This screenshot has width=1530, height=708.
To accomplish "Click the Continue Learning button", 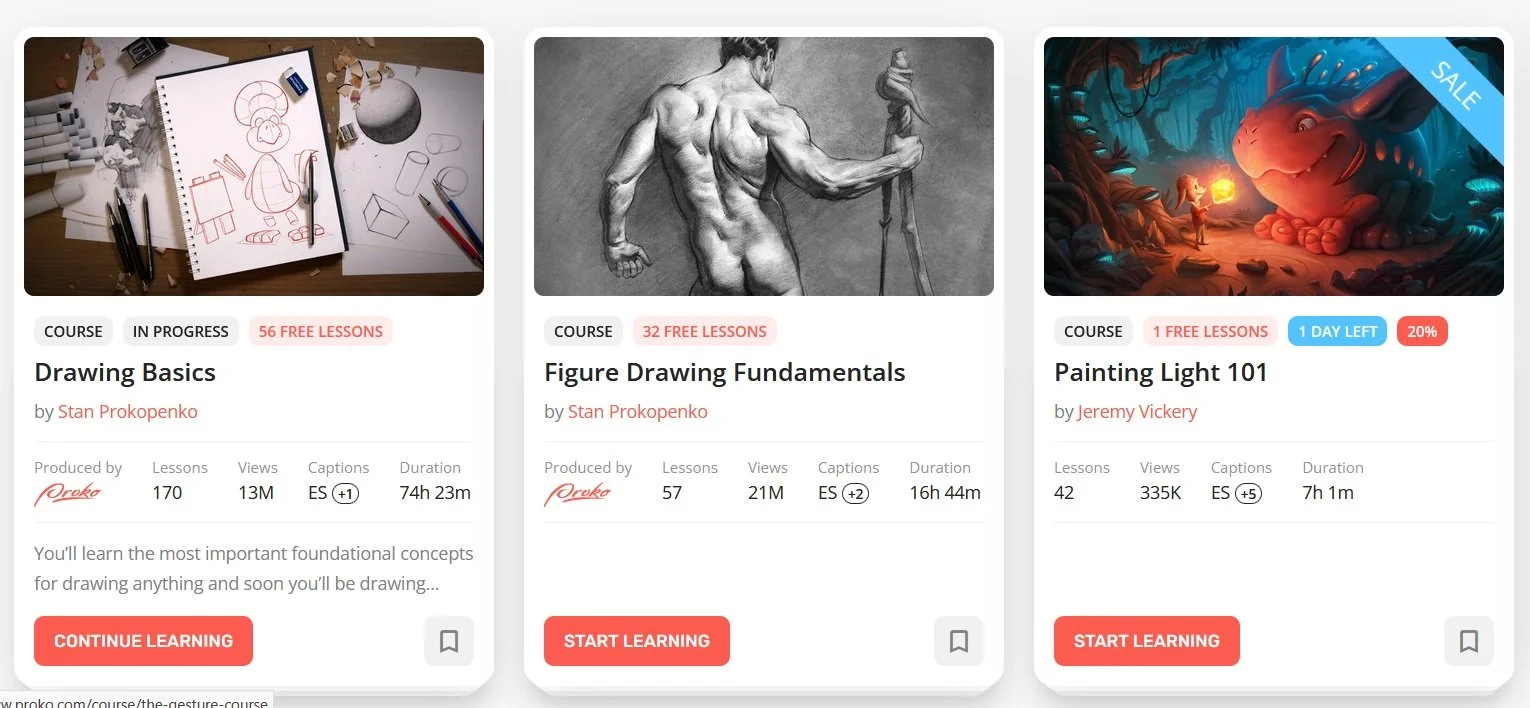I will [143, 641].
